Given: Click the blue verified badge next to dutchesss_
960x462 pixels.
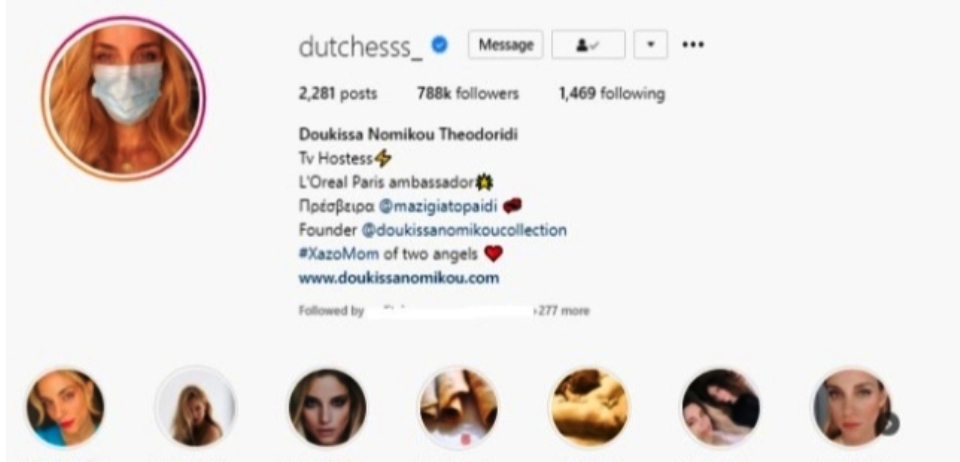Looking at the screenshot, I should pyautogui.click(x=440, y=44).
